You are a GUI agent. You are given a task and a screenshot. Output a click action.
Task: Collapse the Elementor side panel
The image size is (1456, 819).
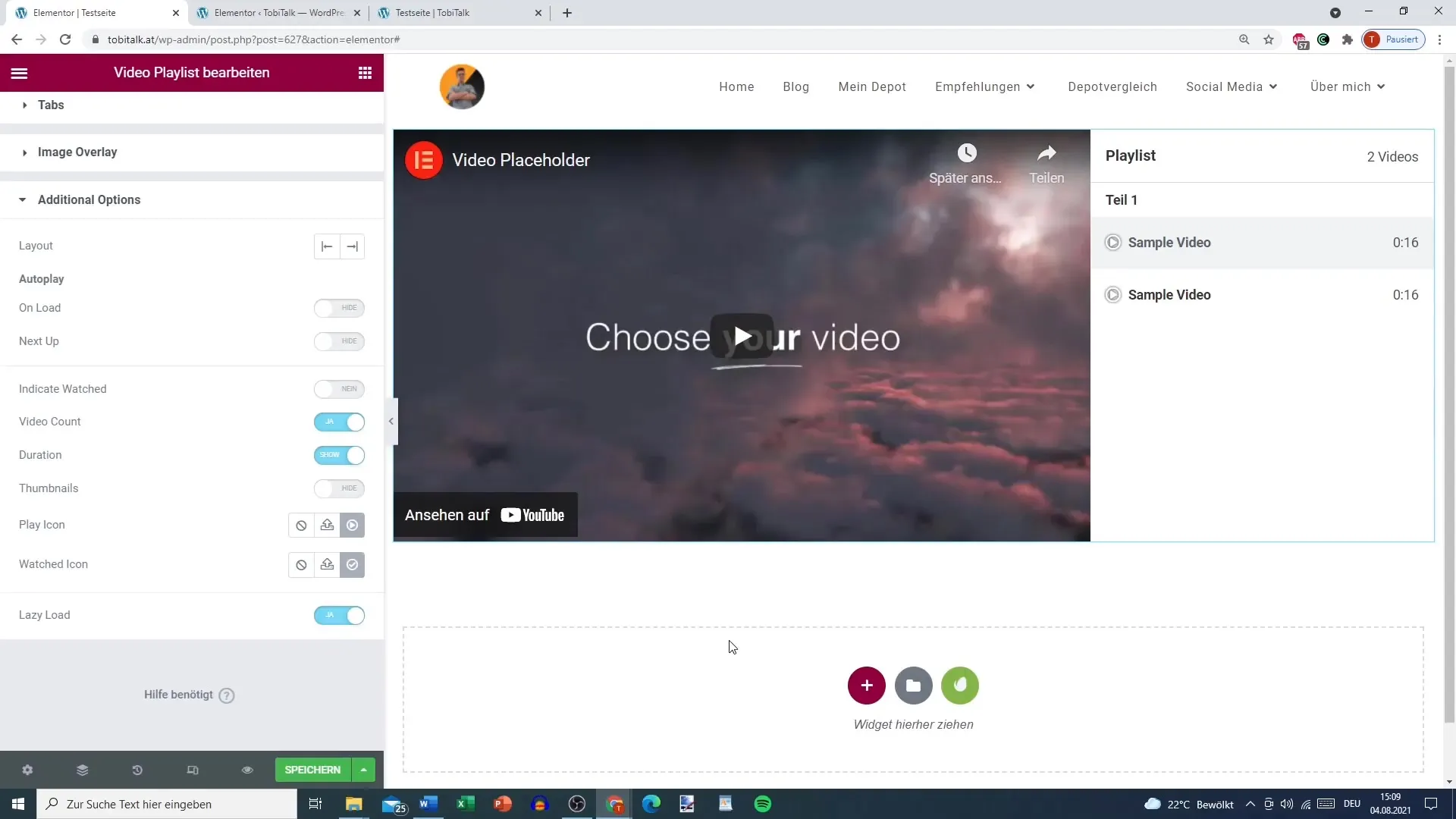pos(391,422)
